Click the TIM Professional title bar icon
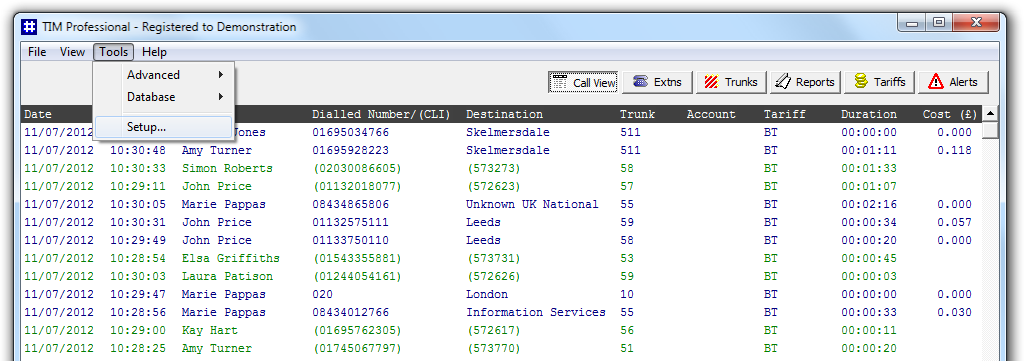This screenshot has width=1024, height=361. [29, 27]
